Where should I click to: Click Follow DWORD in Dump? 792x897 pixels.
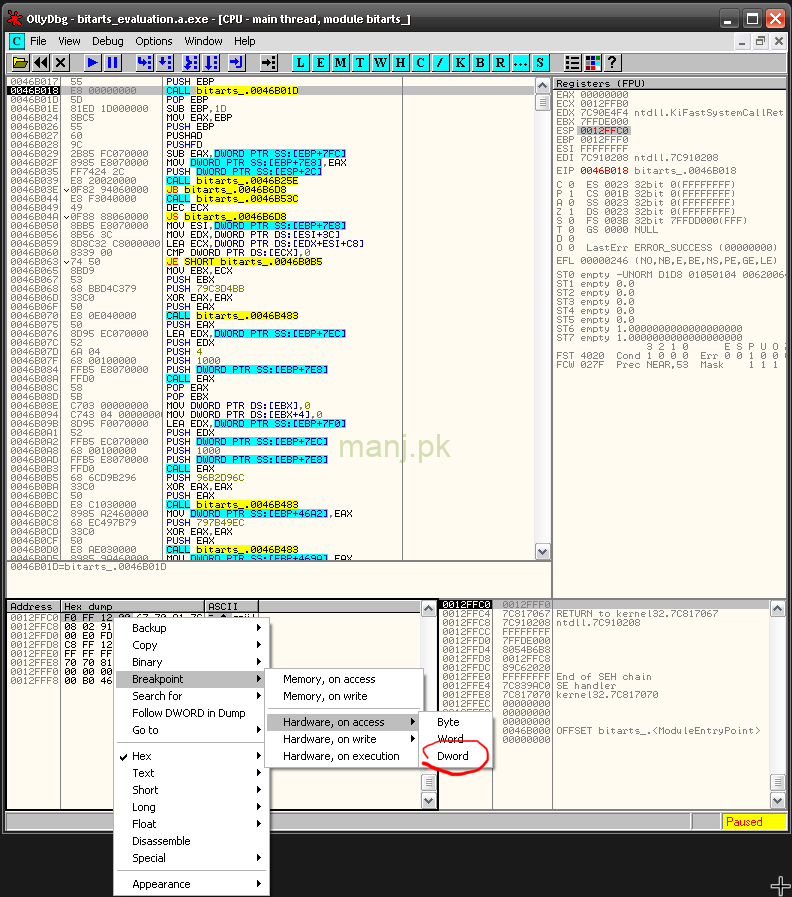coord(188,713)
